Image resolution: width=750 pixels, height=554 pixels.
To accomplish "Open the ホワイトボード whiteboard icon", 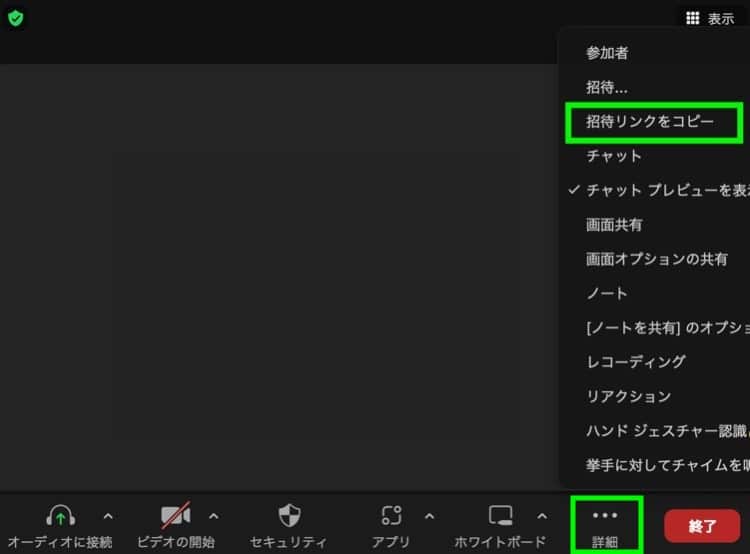I will (501, 515).
